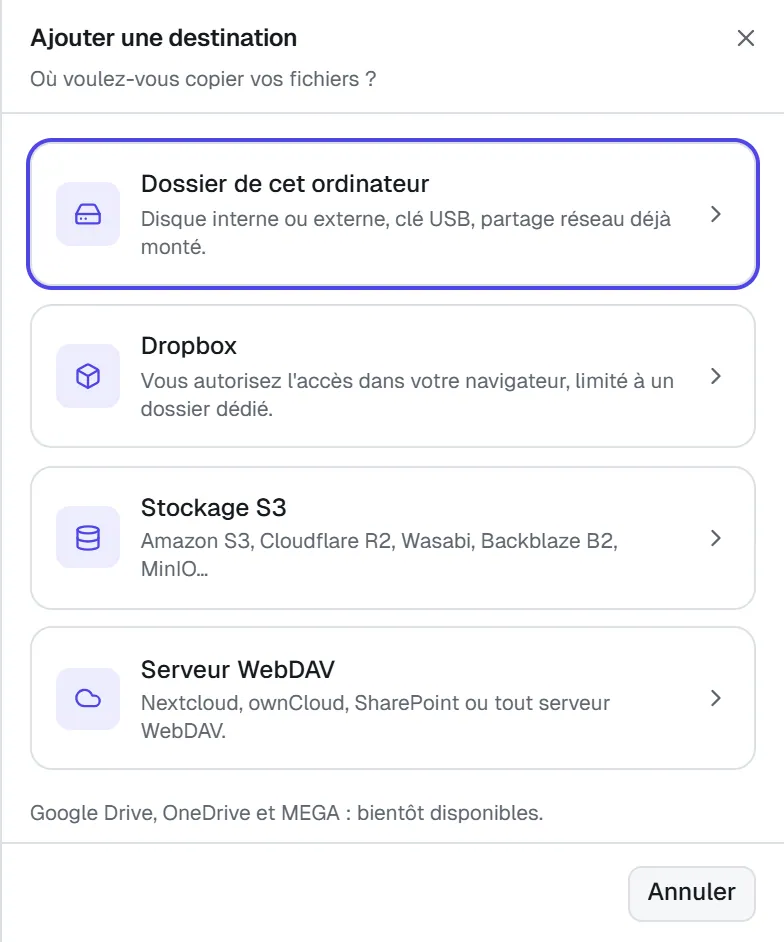
Task: Click 'Nextcloud, ownCloud, SharePoint' description text
Action: pyautogui.click(x=375, y=717)
